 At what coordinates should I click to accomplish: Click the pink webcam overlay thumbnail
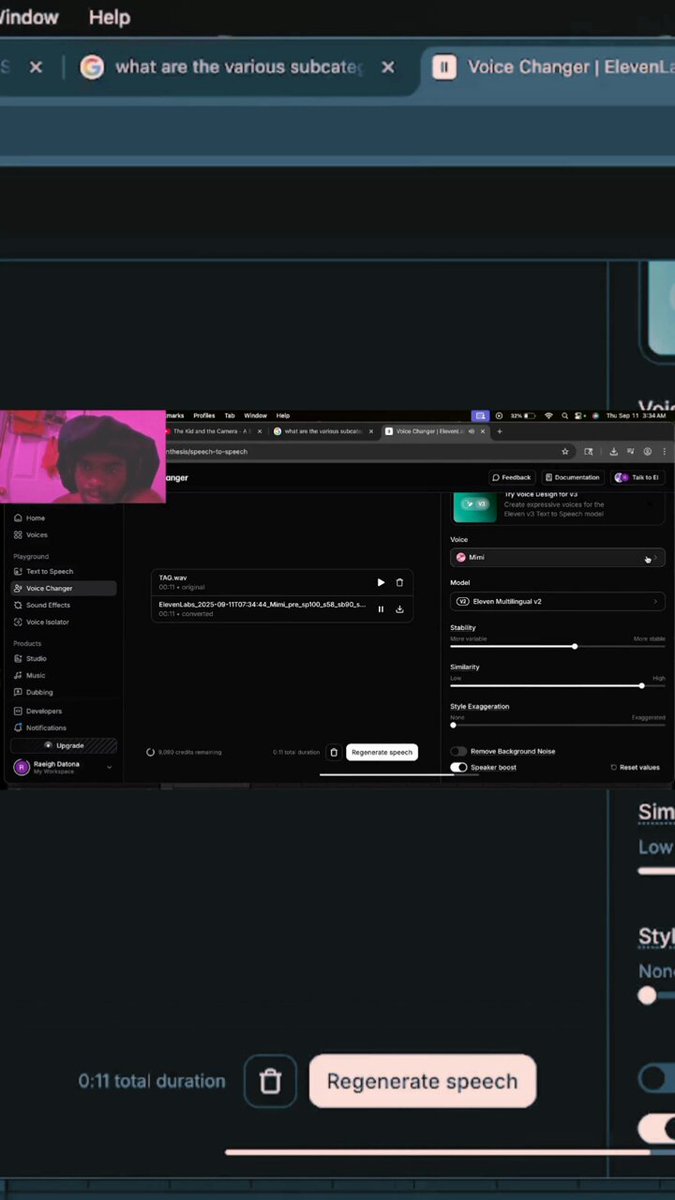(83, 456)
